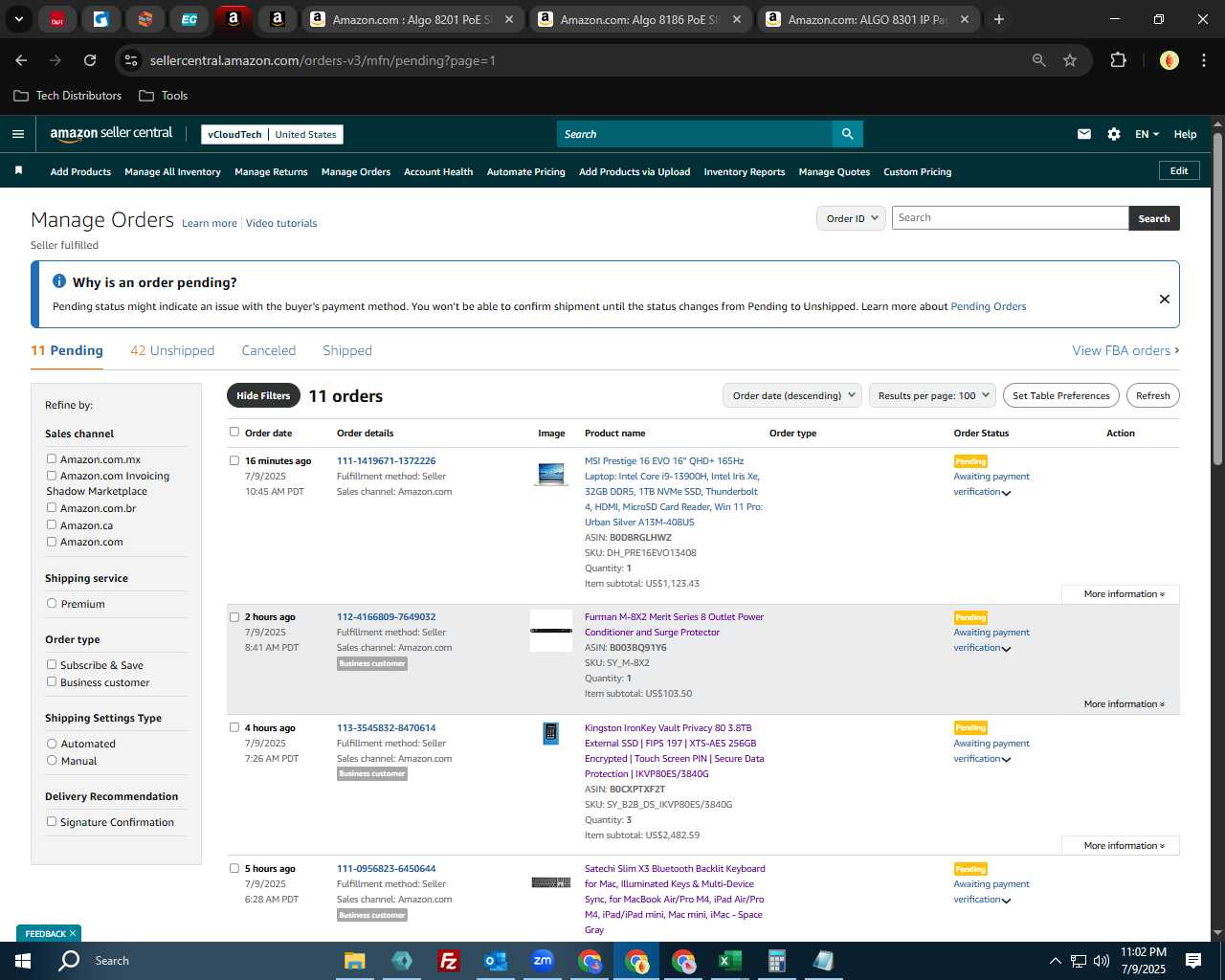Check the Amazon.ca sales channel filter
1225x980 pixels.
coord(52,524)
